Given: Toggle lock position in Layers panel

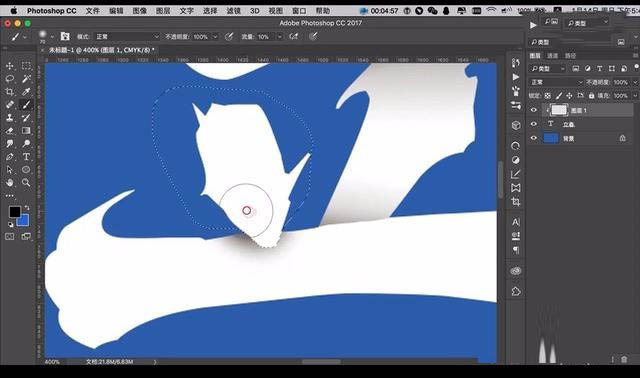Looking at the screenshot, I should click(569, 96).
